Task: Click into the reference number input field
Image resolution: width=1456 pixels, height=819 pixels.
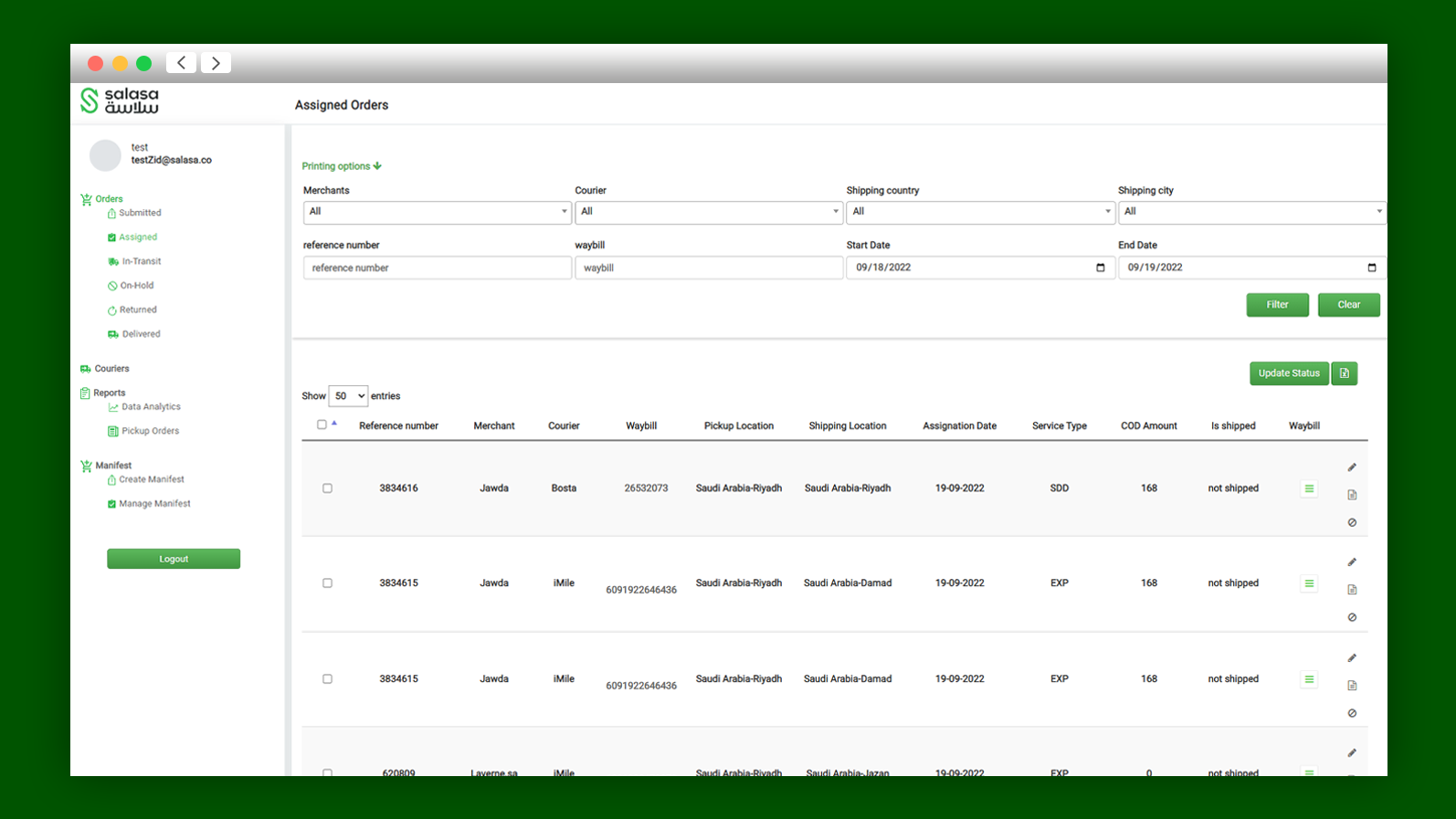Action: pos(437,268)
